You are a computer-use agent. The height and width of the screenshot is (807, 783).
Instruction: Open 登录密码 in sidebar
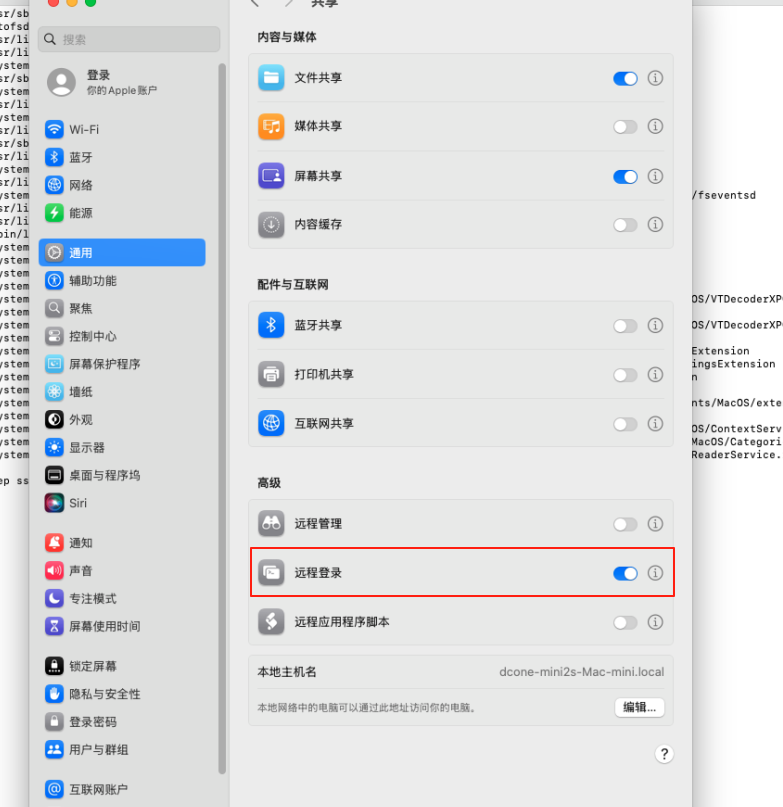[x=122, y=722]
